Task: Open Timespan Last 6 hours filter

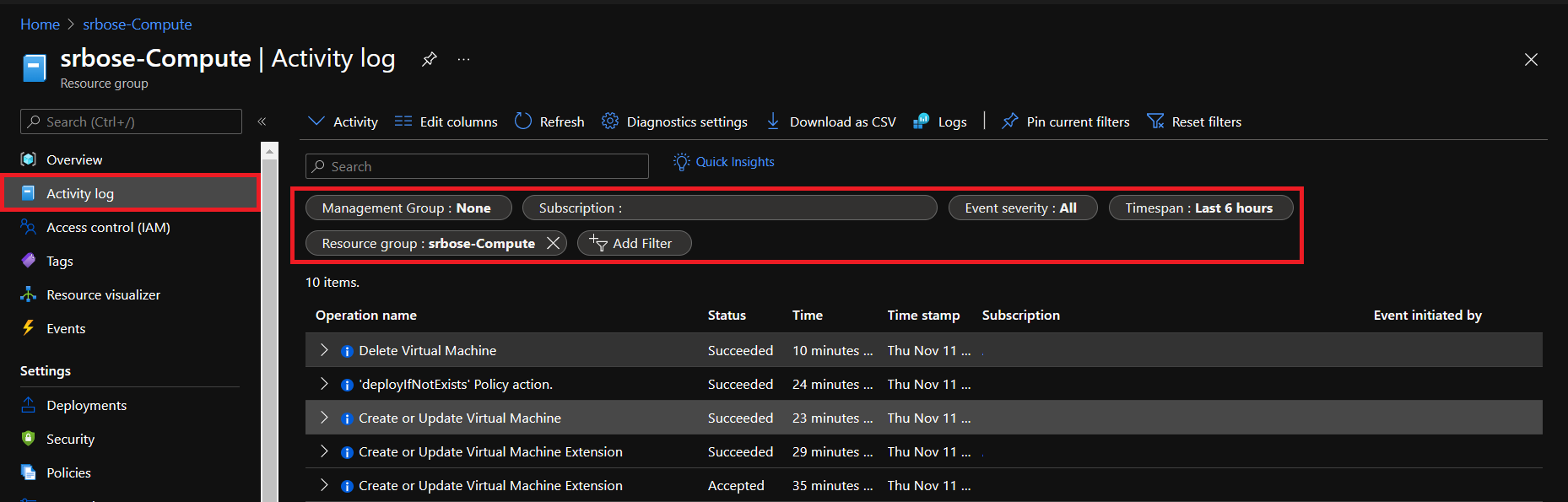Action: (x=1200, y=208)
